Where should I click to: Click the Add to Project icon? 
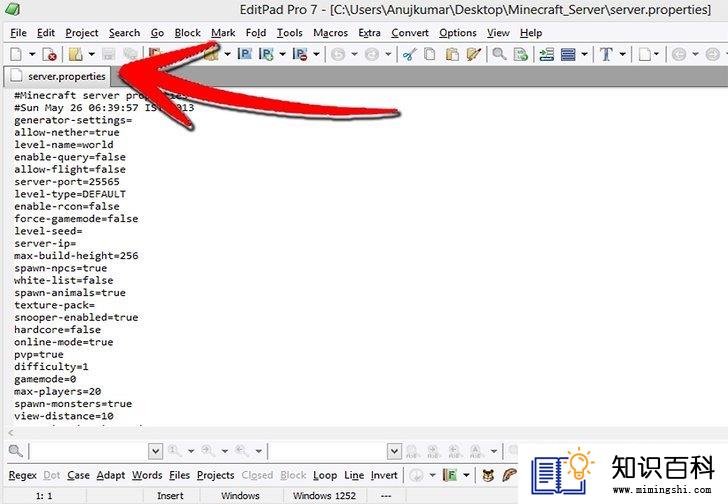245,54
